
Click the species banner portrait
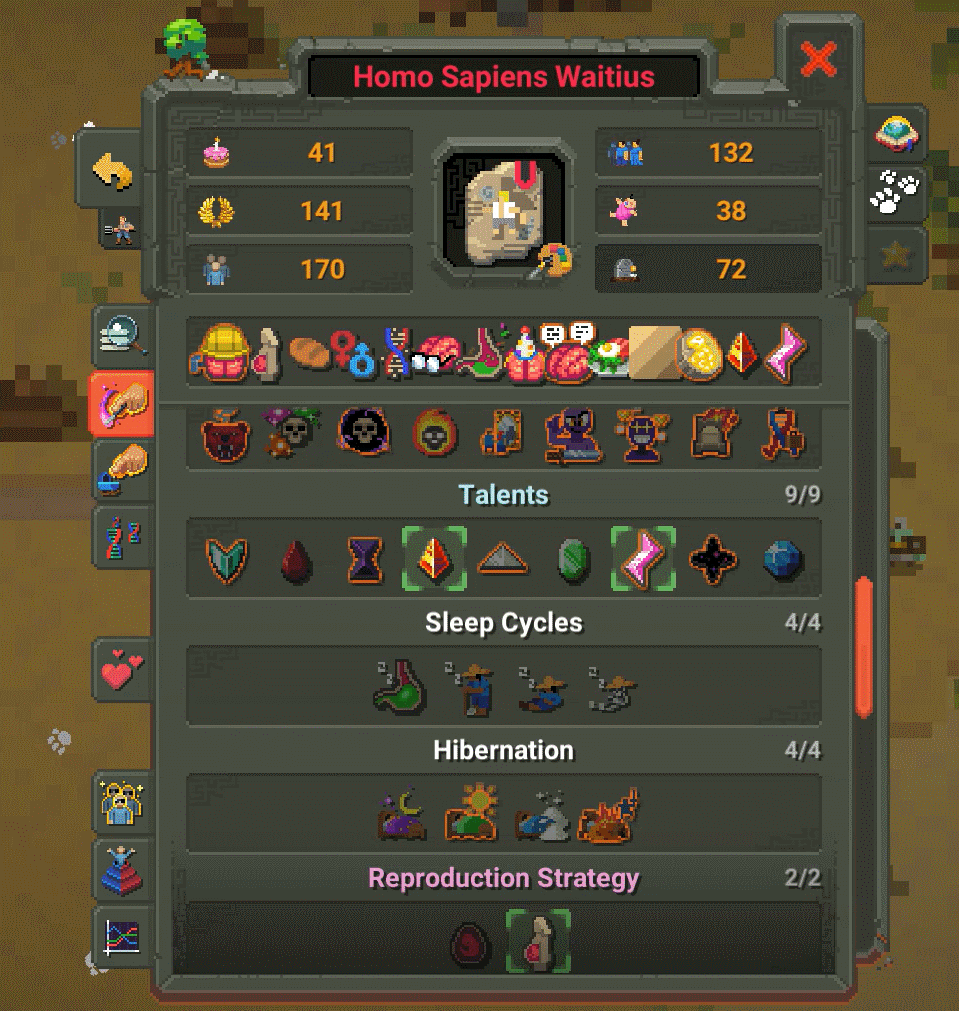click(504, 211)
